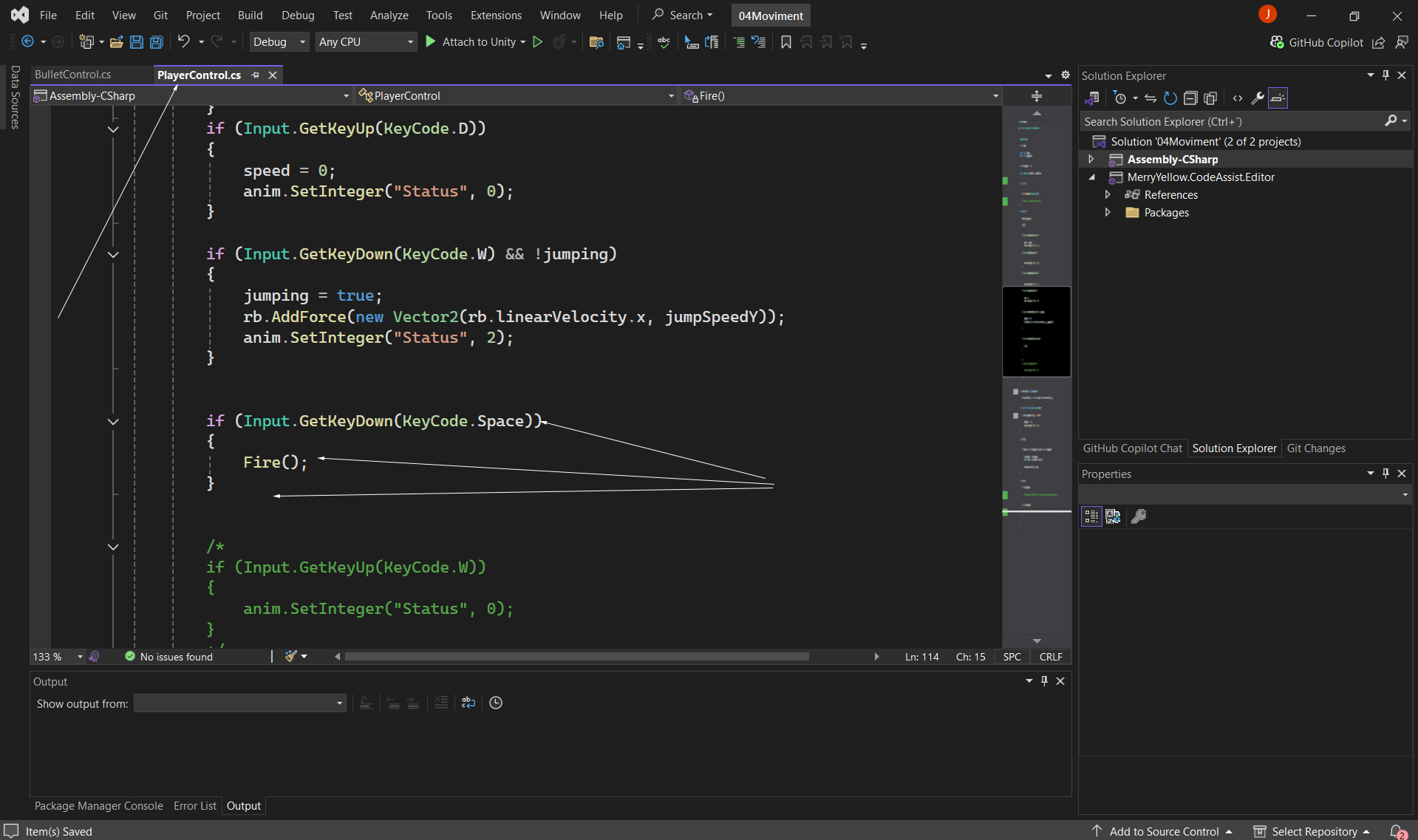Open the Debug configuration dropdown

pyautogui.click(x=279, y=42)
